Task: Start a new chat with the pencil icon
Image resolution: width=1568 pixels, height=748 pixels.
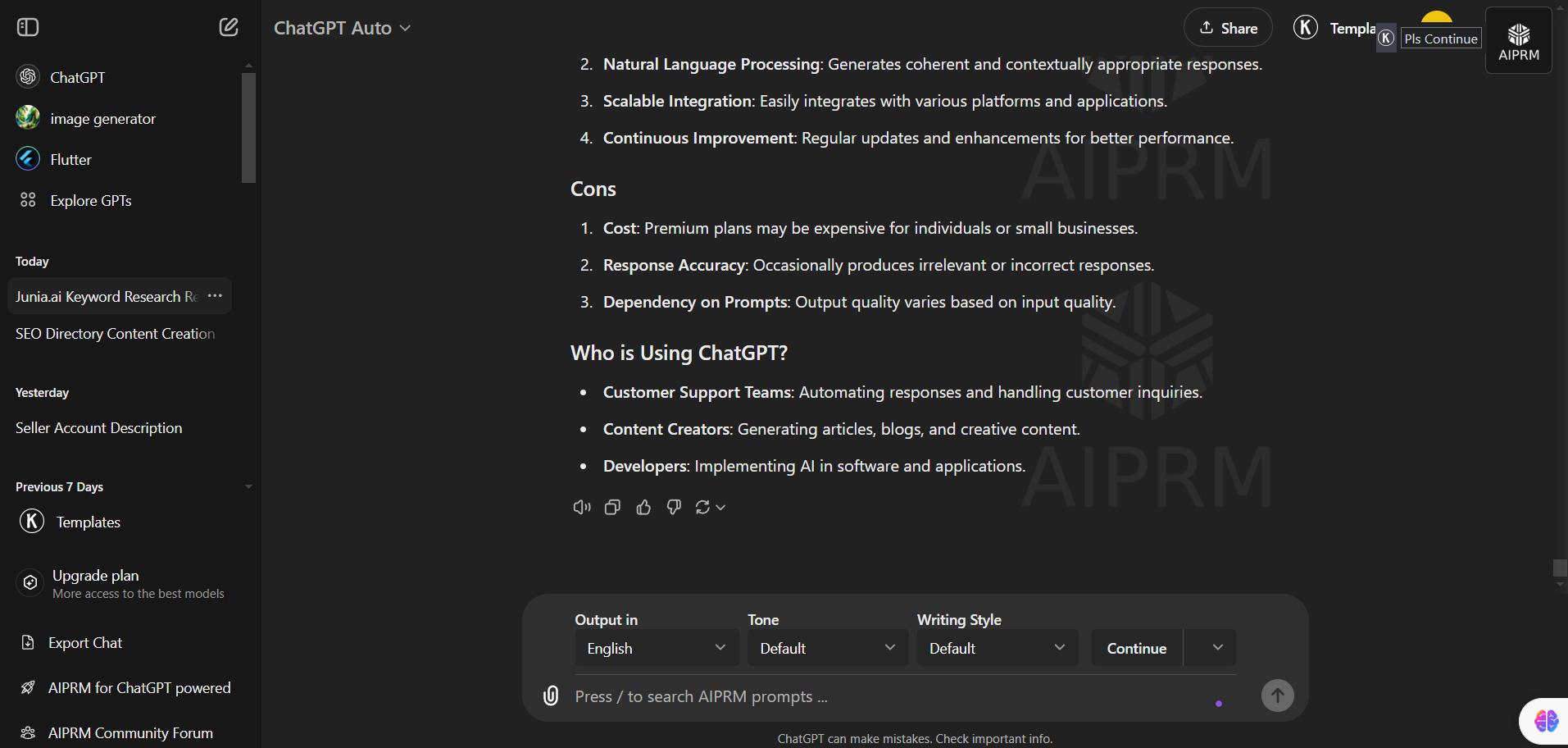Action: pos(229,27)
